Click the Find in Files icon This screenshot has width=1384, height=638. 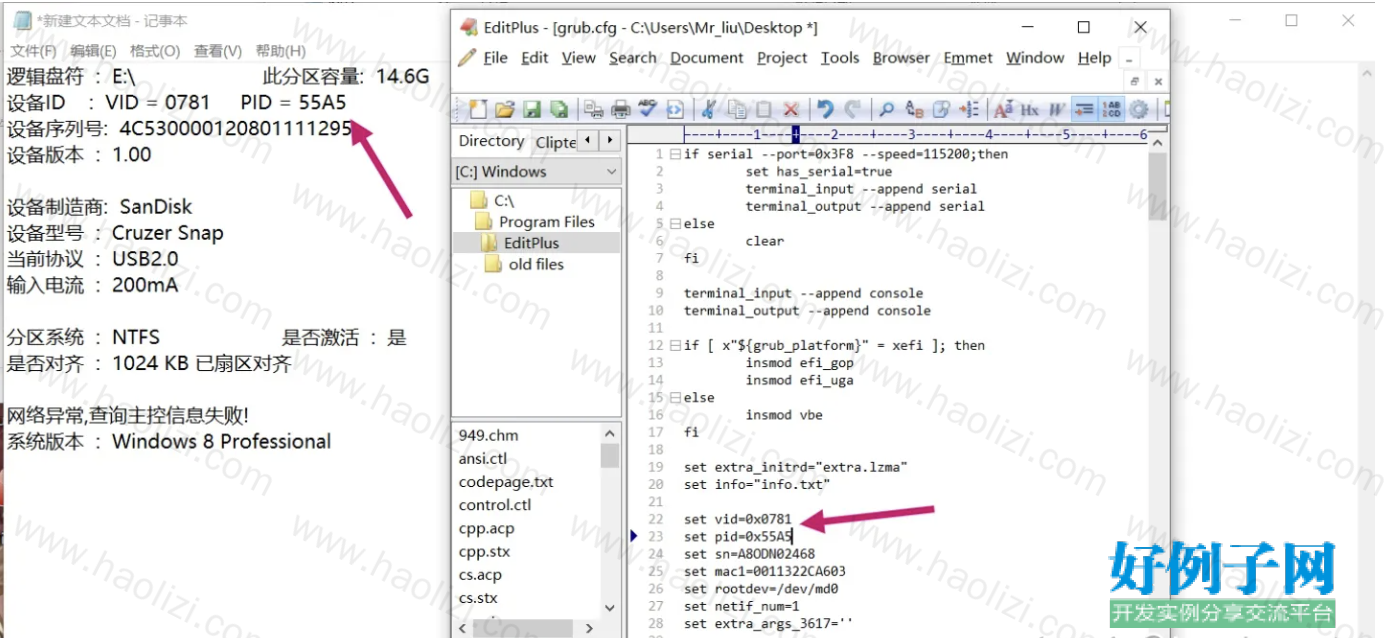pos(941,109)
